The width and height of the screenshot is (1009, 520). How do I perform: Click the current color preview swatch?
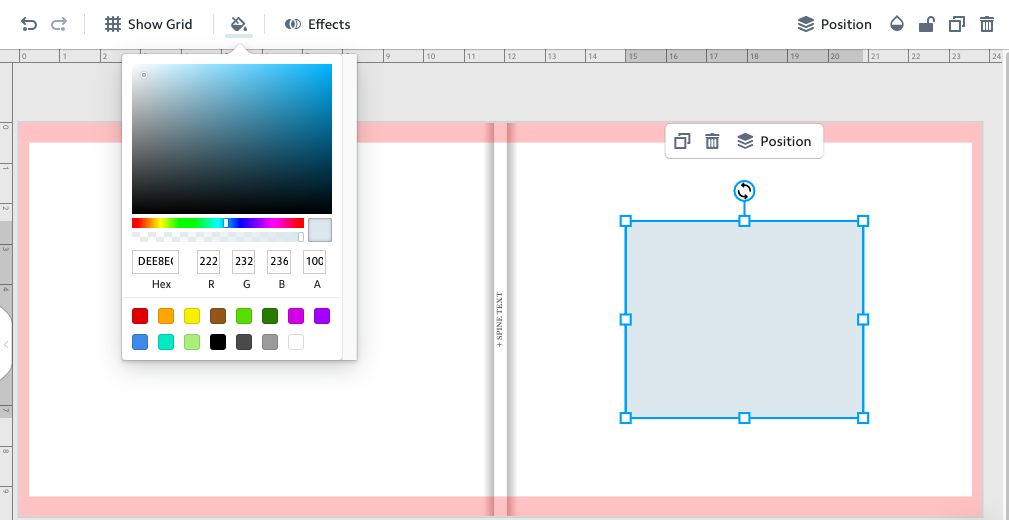320,230
